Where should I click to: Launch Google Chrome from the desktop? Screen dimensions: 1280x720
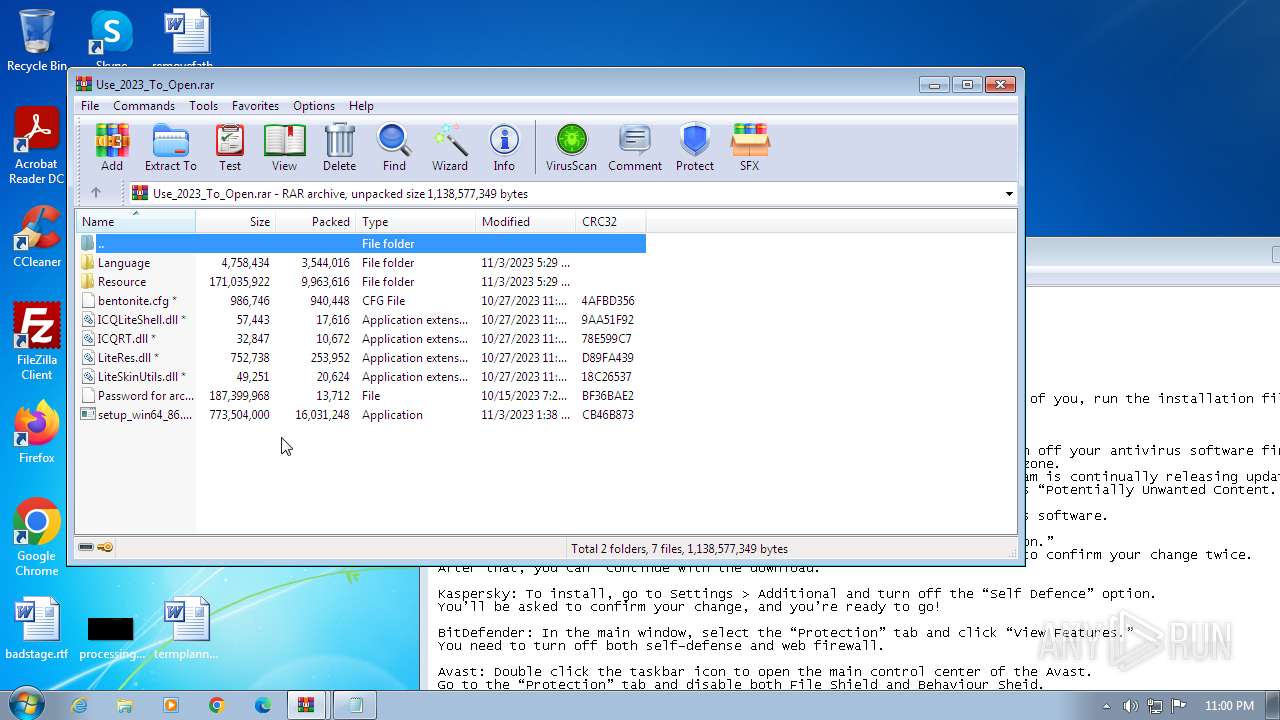pos(37,538)
